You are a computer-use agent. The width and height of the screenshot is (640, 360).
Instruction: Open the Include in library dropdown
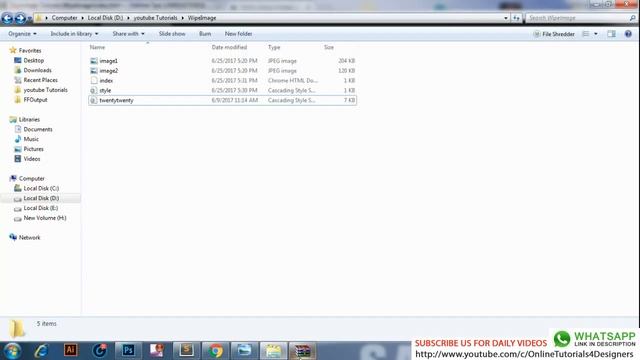74,34
